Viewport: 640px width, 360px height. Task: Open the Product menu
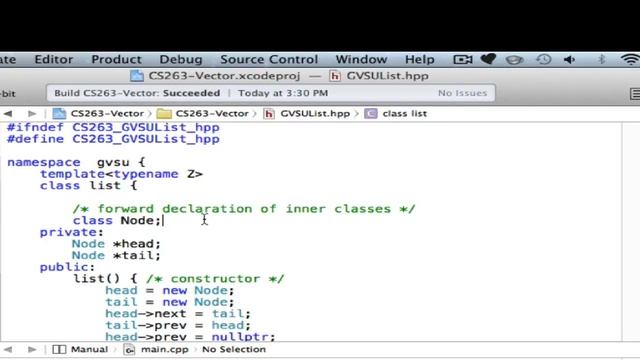(116, 60)
